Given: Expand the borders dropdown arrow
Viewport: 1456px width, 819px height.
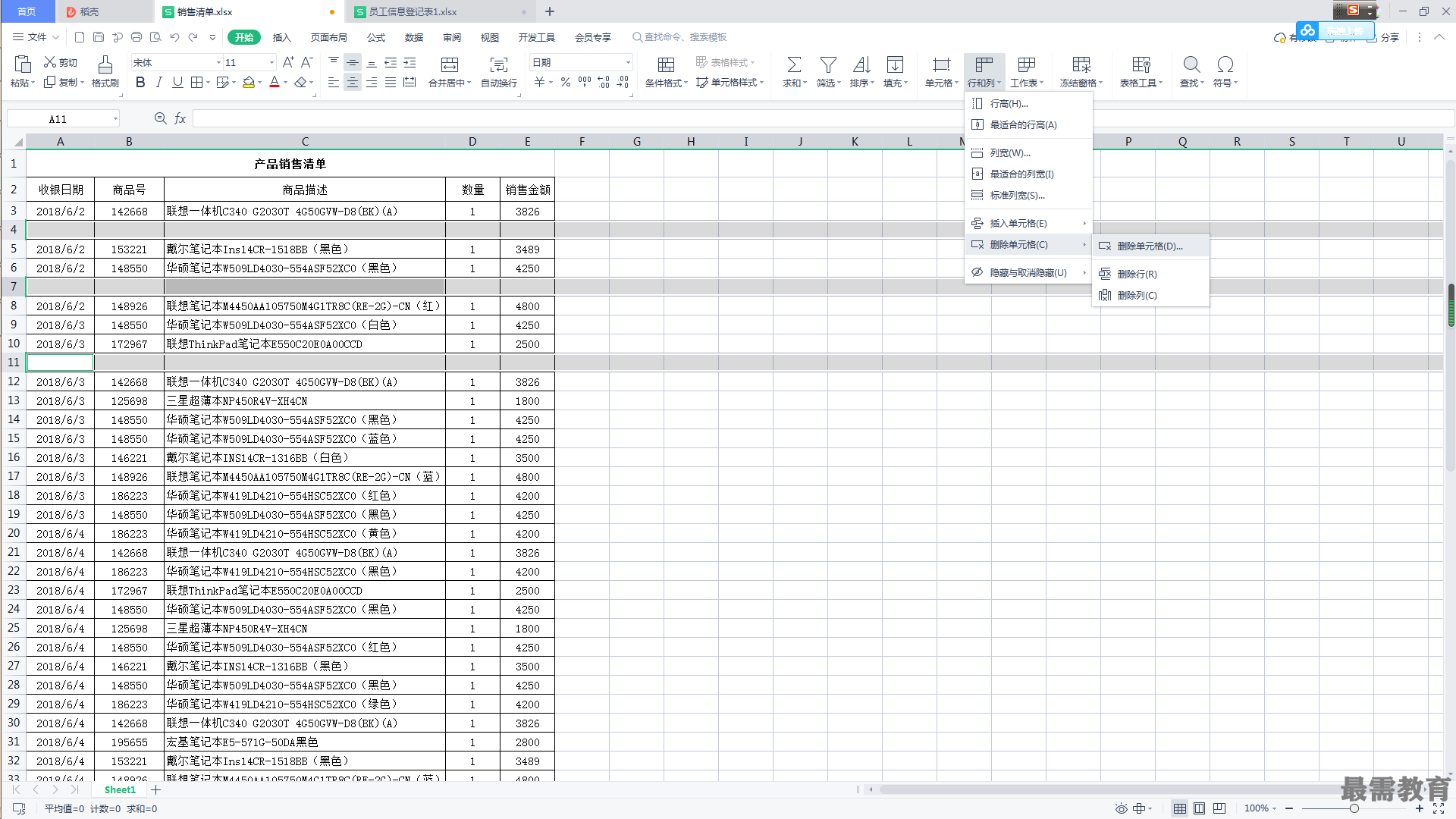Looking at the screenshot, I should pos(208,83).
